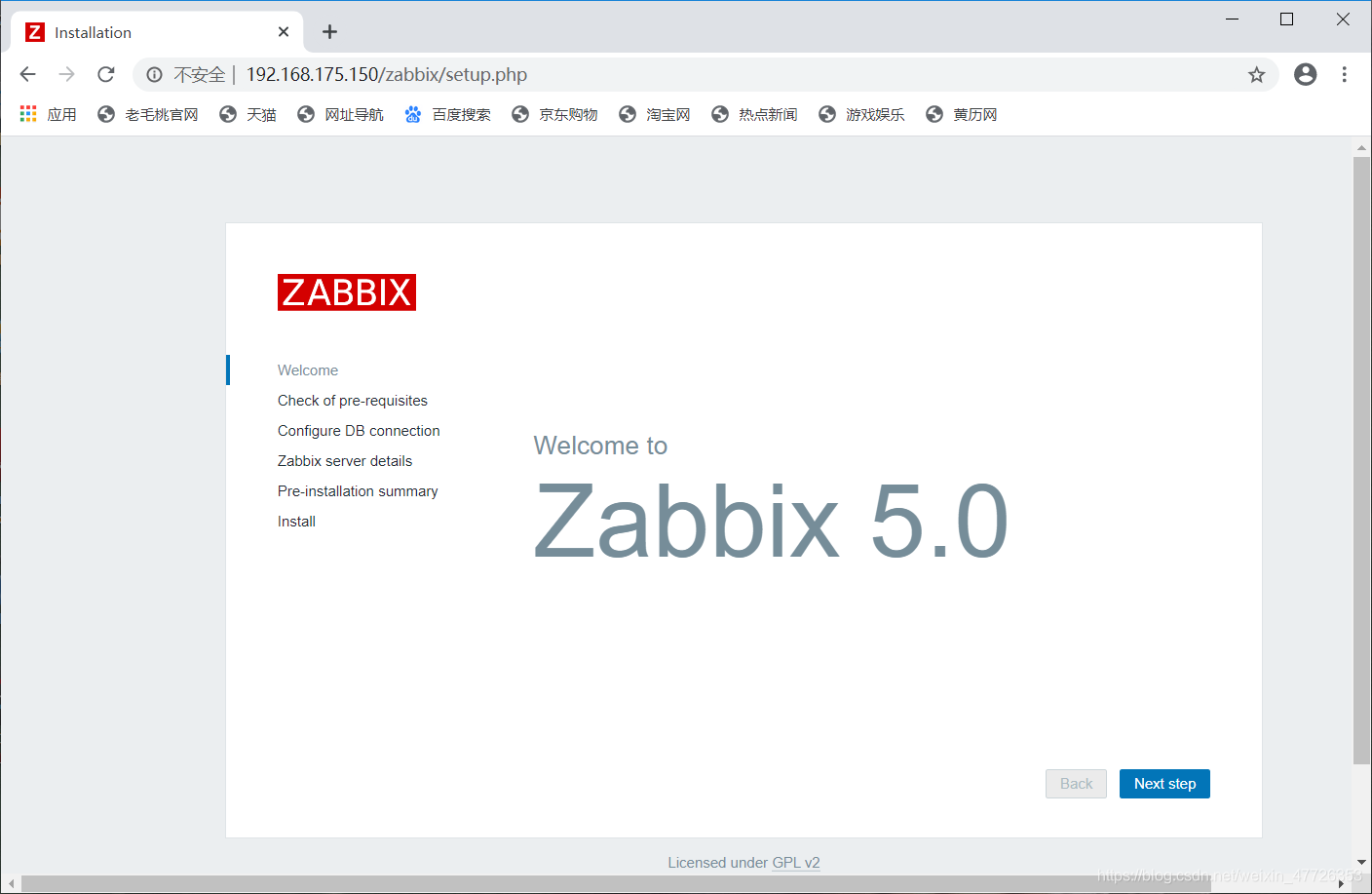The width and height of the screenshot is (1372, 894).
Task: Open the 淘宝网 bookmark
Action: (x=655, y=114)
